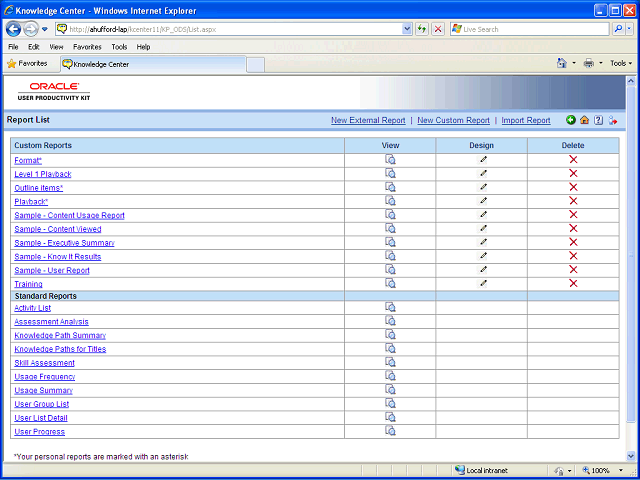Viewport: 640px width, 480px height.
Task: View the Usage Frequency report
Action: coord(390,376)
